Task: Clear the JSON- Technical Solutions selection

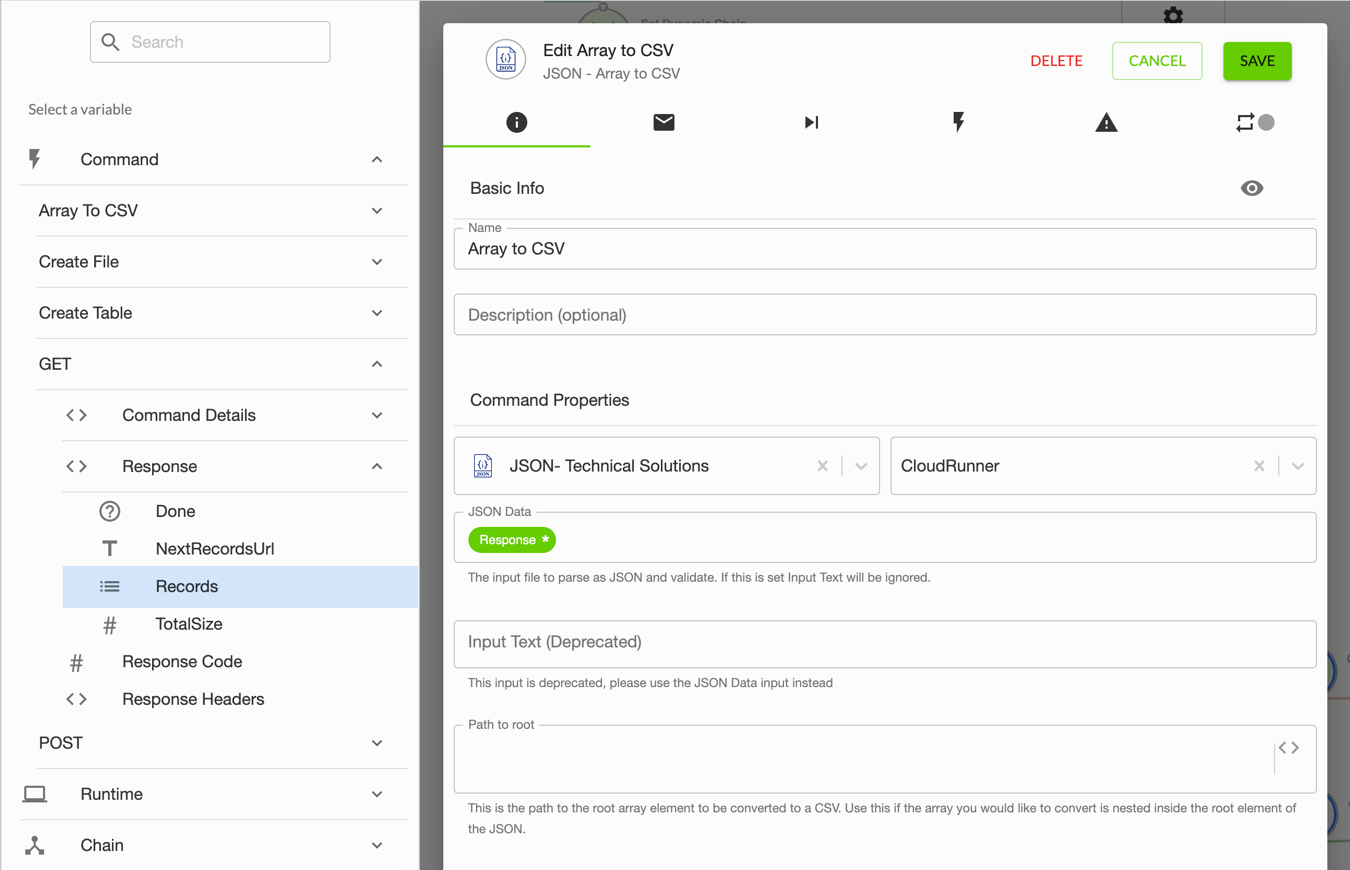Action: point(823,466)
